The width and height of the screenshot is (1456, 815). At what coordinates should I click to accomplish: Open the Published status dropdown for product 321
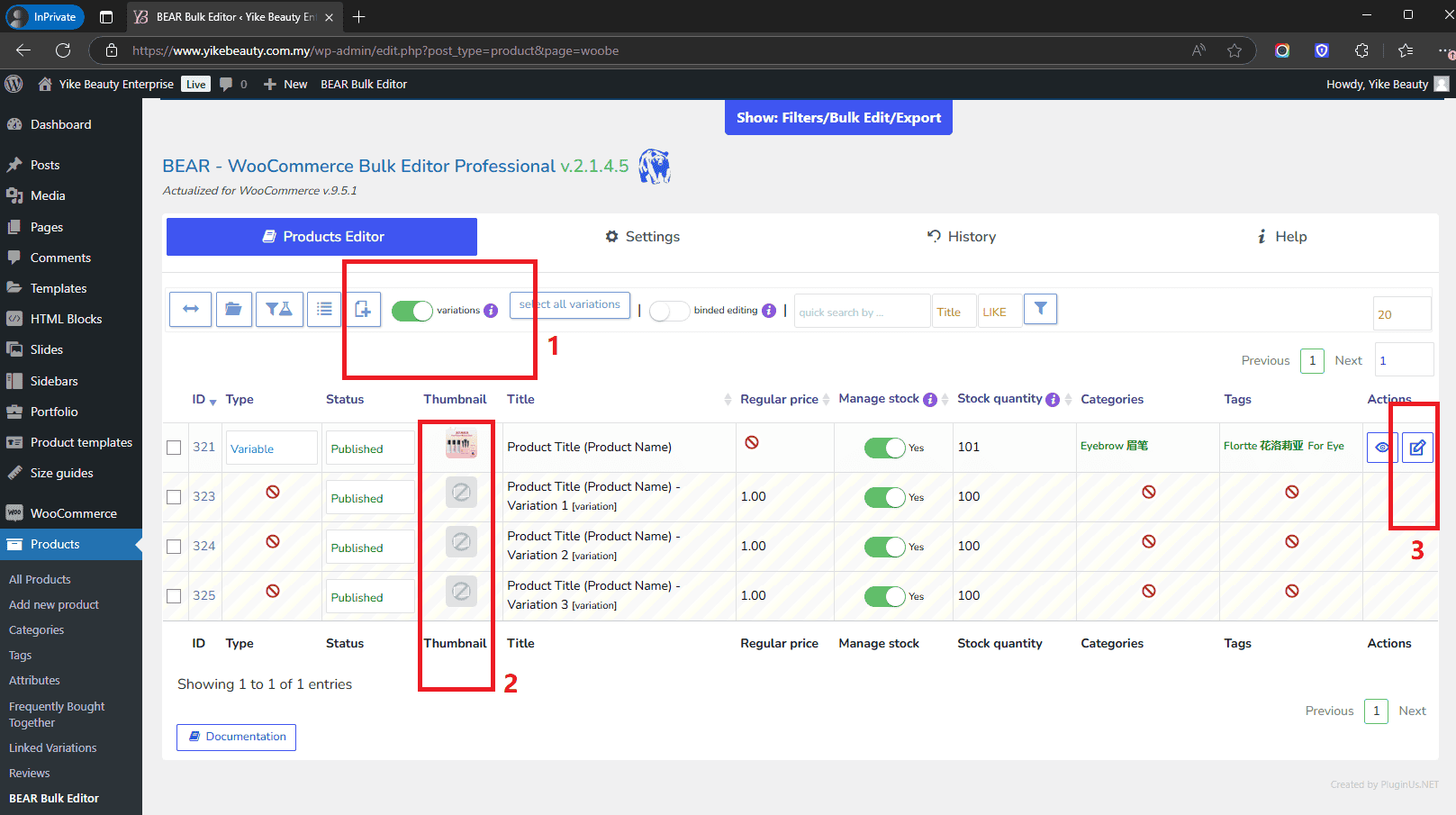point(370,448)
